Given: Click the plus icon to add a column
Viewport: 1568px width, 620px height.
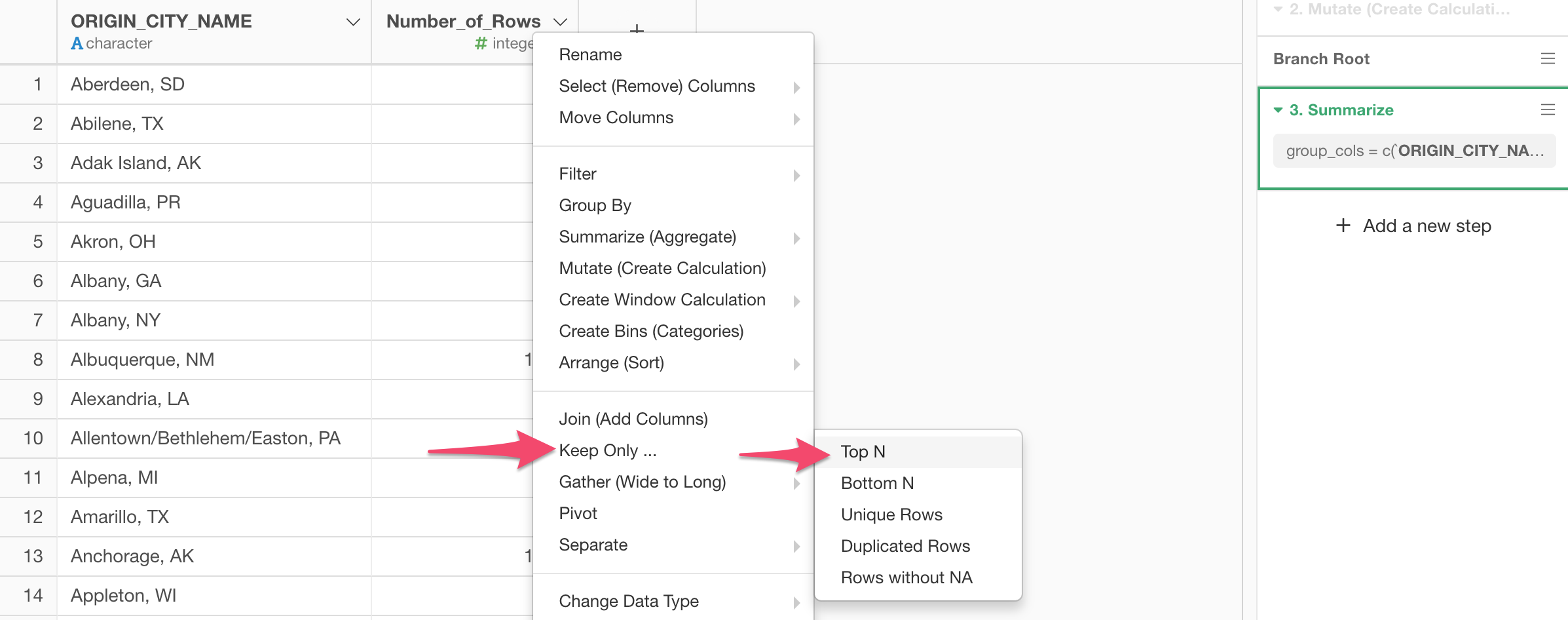Looking at the screenshot, I should (637, 28).
